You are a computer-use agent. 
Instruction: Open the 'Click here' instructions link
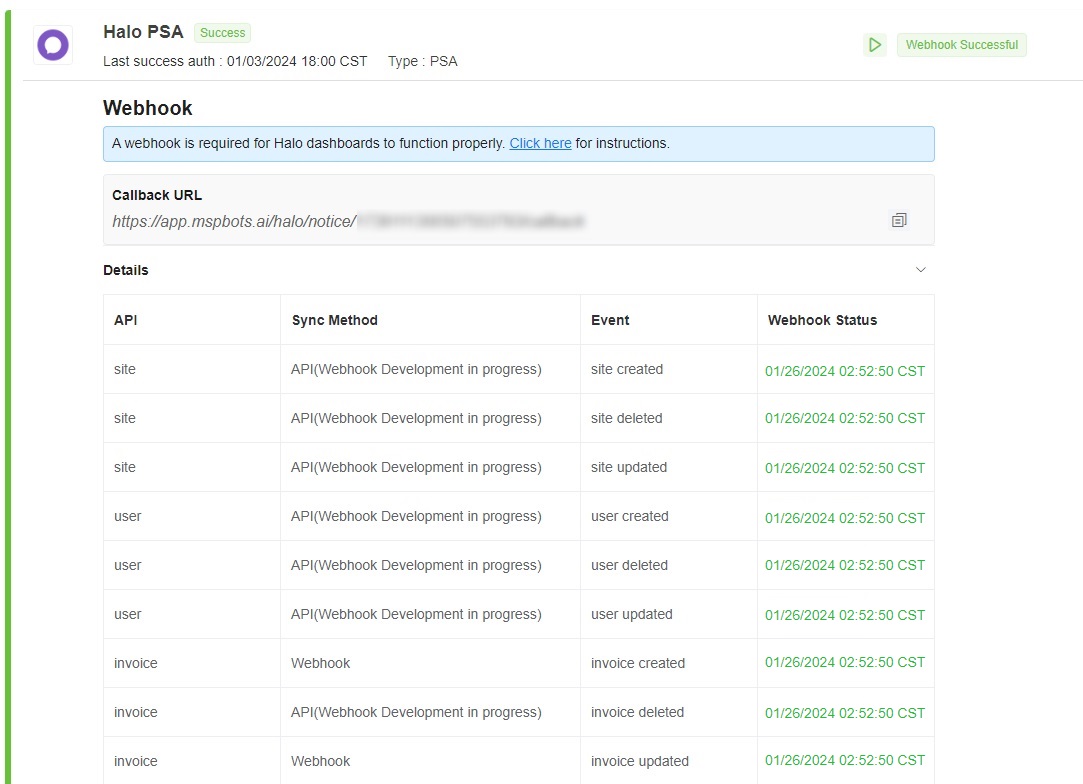[x=540, y=143]
